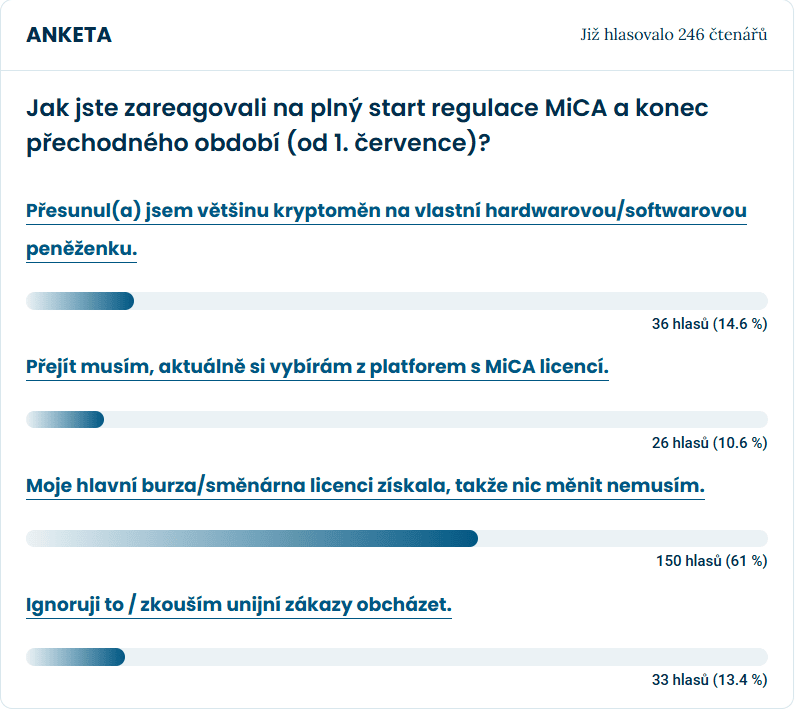Click the '26 hlasů (10.6 %)' label
Viewport: 798px width, 710px height.
pyautogui.click(x=709, y=443)
